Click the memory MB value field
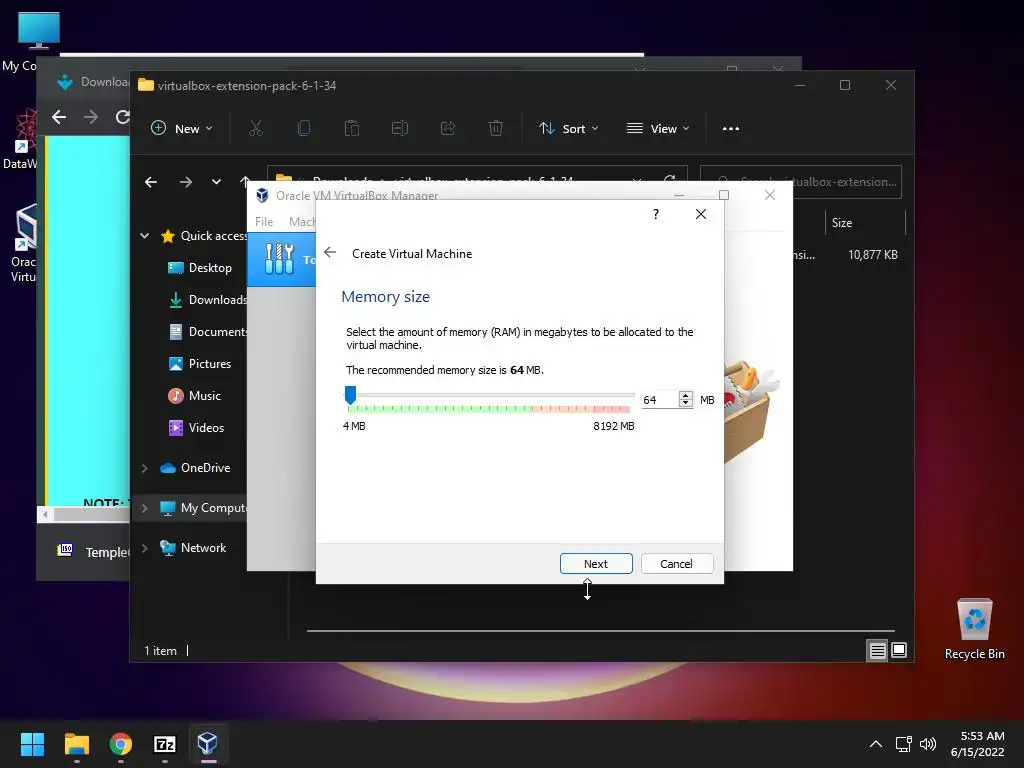 pos(660,400)
